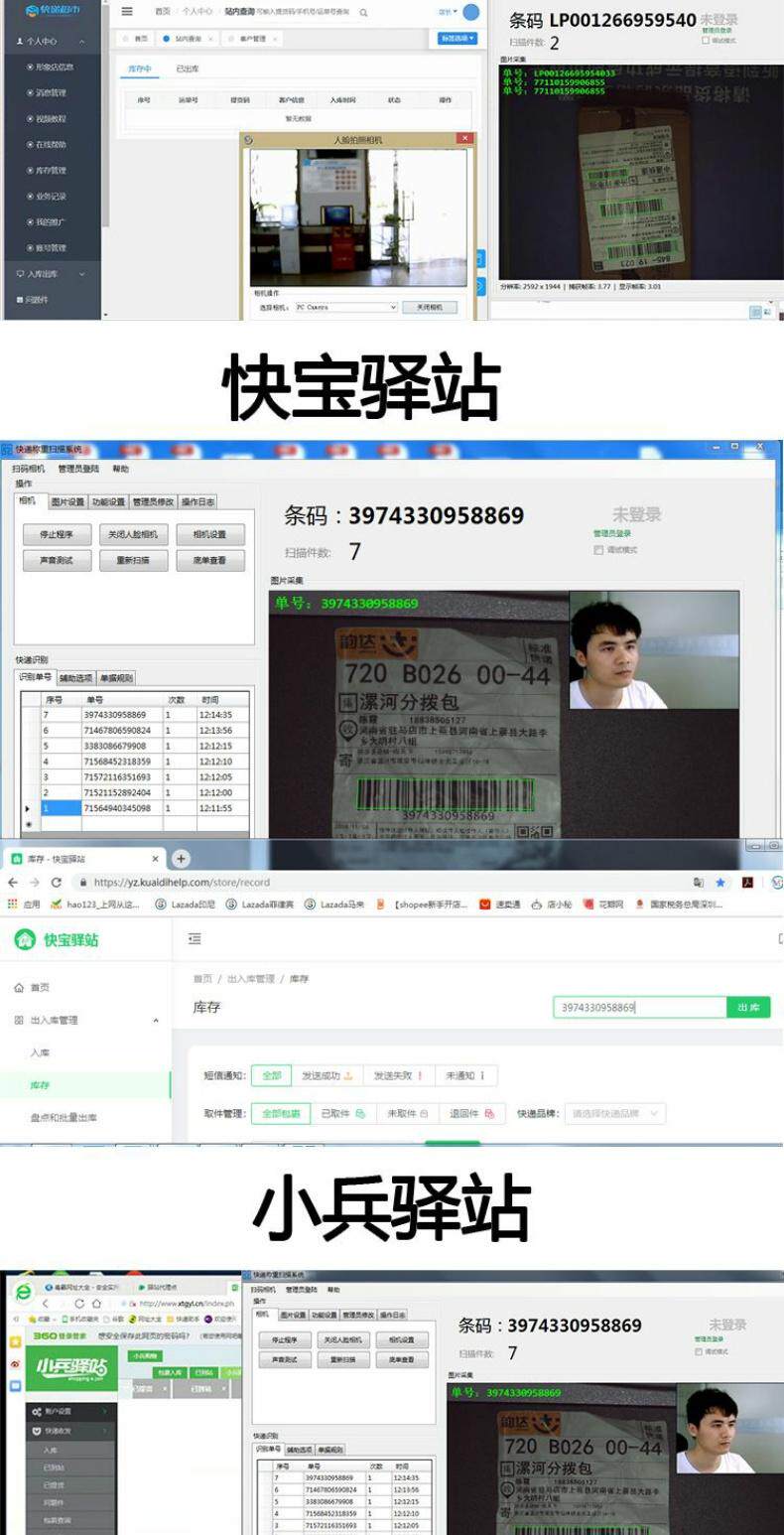Click the 3974330958869 search input field
This screenshot has width=784, height=1535.
[640, 1008]
